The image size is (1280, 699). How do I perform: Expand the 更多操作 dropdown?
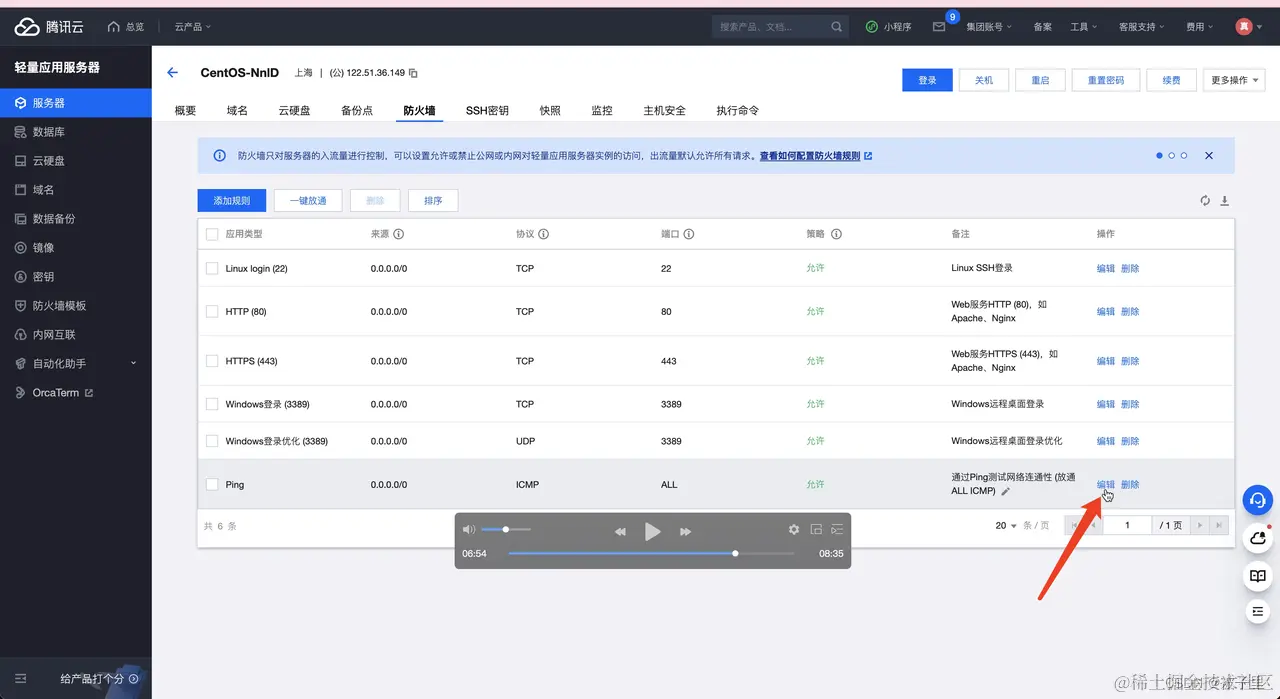(x=1235, y=80)
